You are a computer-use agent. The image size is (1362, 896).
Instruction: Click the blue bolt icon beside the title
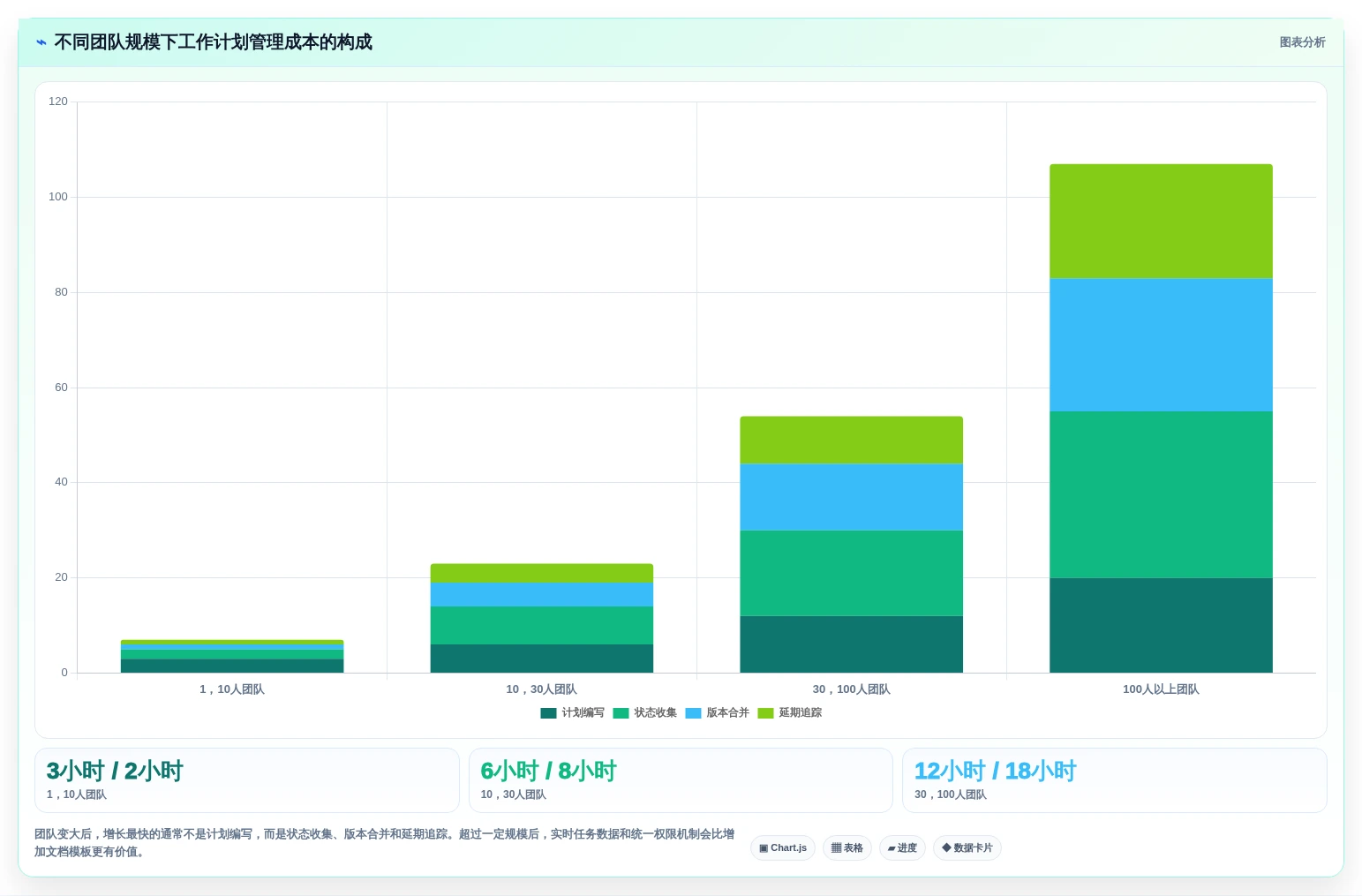pyautogui.click(x=41, y=42)
